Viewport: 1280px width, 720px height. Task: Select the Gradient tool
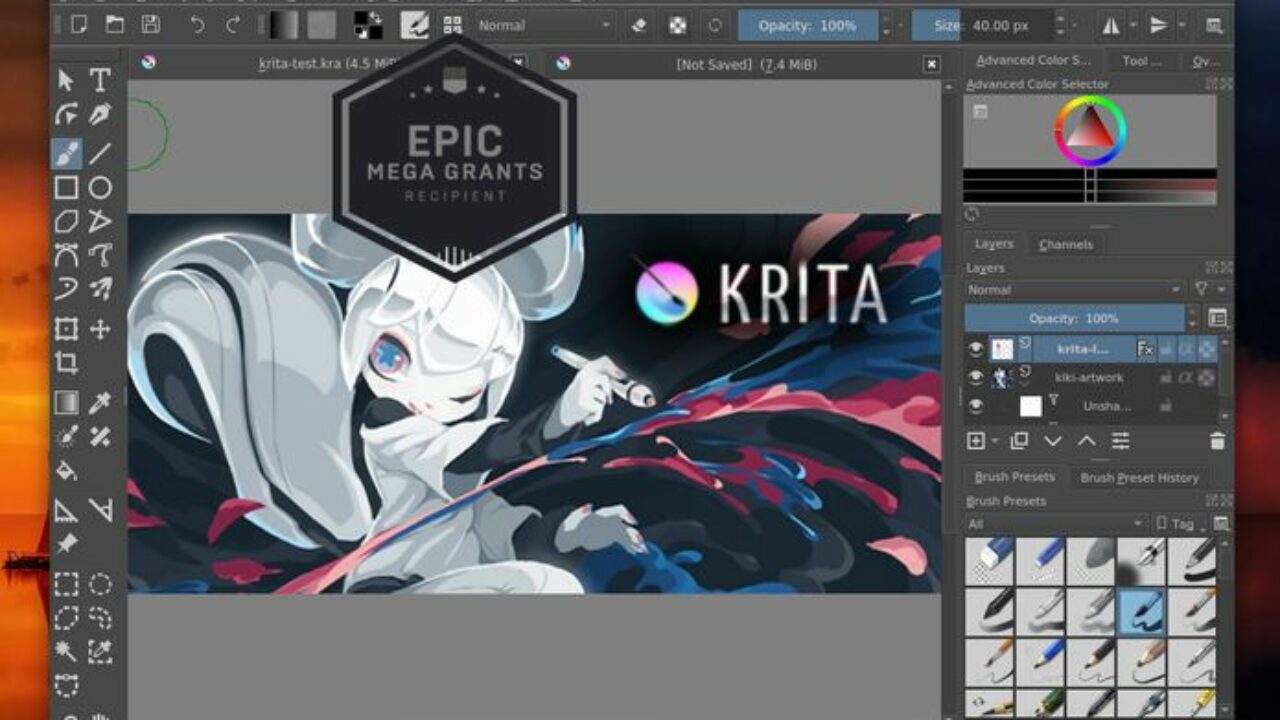(x=66, y=403)
